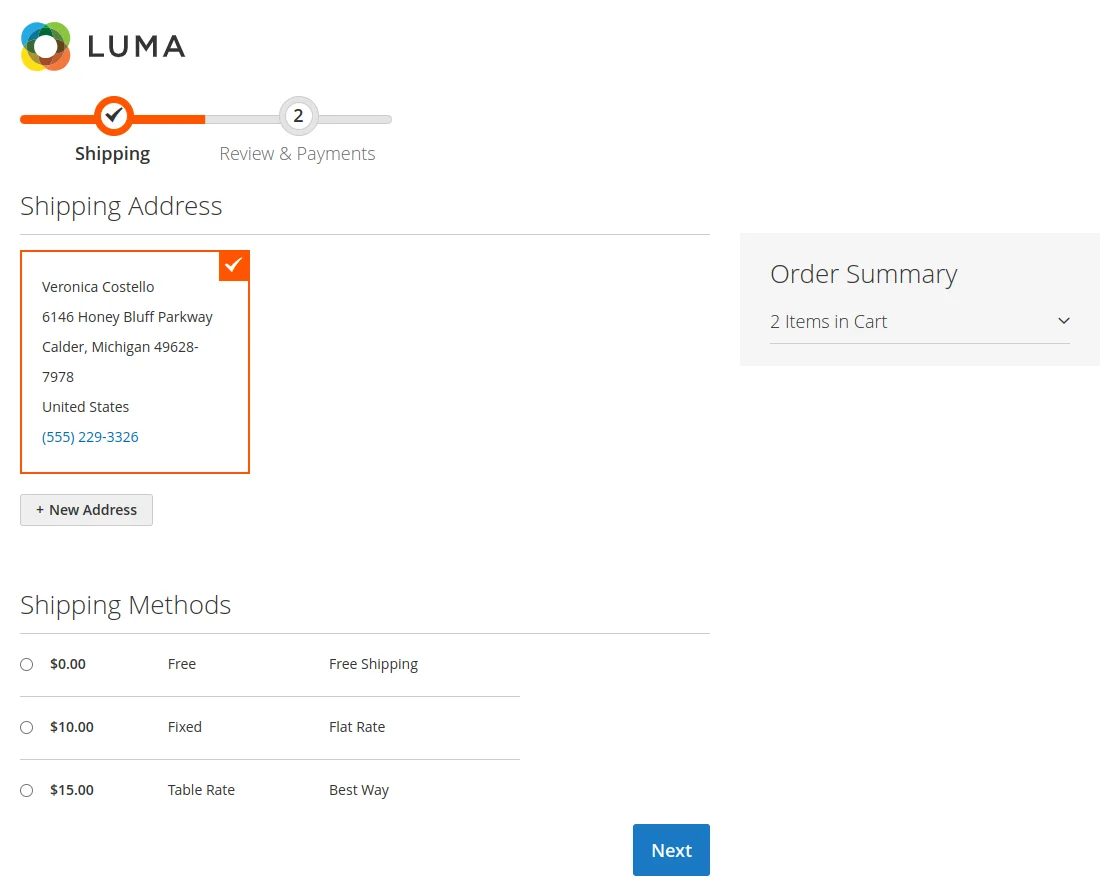This screenshot has height=880, width=1120.
Task: Select the $0.00 Free Shipping radio button
Action: point(27,664)
